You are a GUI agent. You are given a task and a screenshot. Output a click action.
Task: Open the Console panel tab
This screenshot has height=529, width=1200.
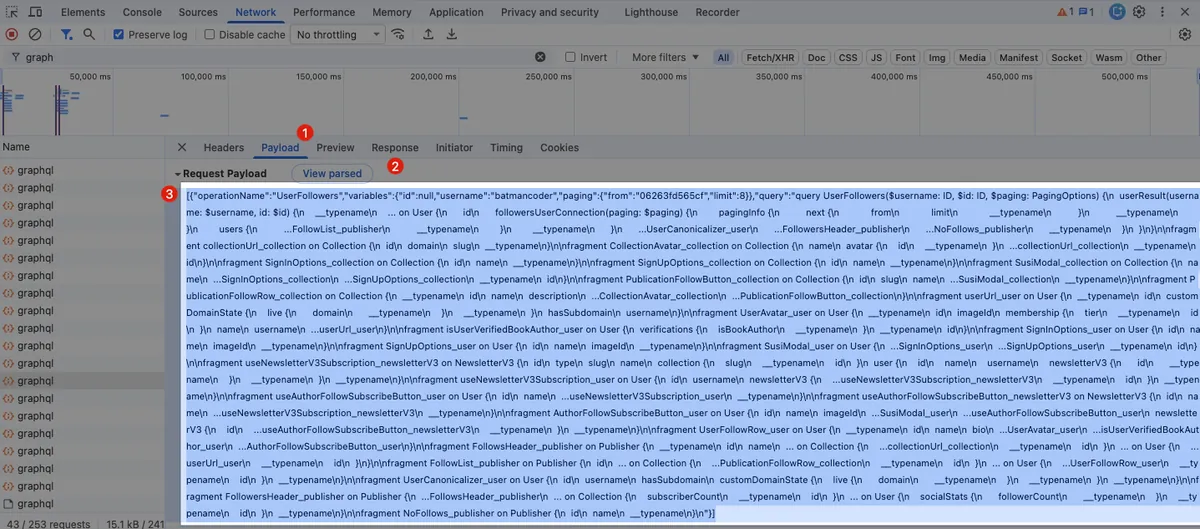coord(141,12)
